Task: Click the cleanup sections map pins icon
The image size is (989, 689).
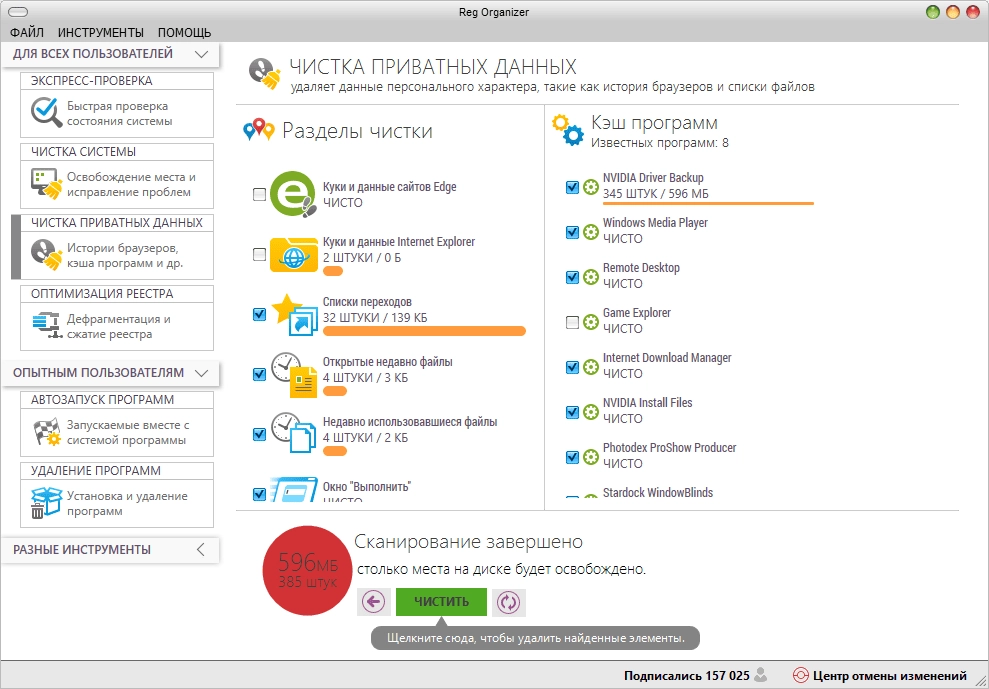Action: click(x=259, y=129)
